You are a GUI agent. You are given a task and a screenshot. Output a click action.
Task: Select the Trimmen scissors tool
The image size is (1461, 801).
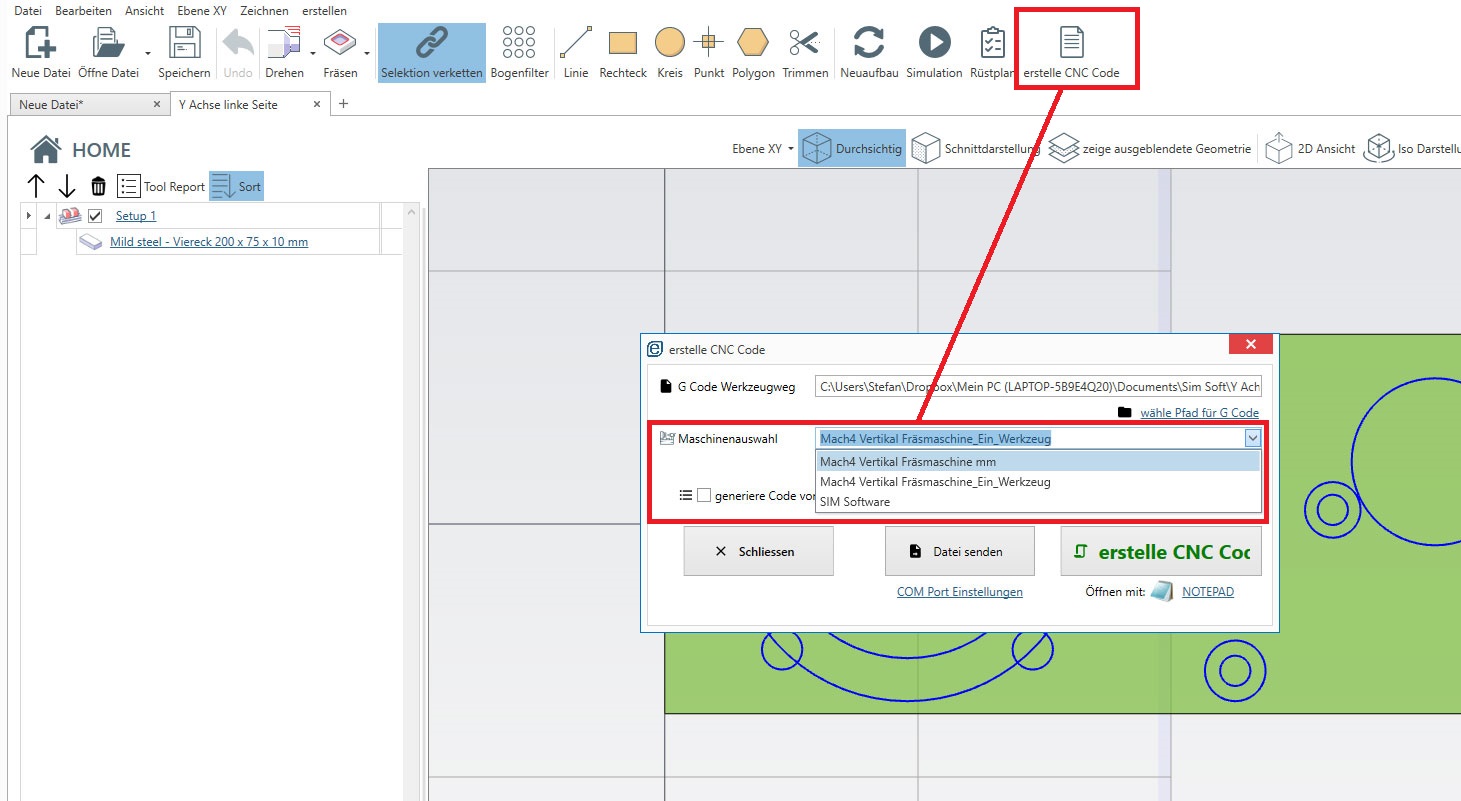click(804, 44)
